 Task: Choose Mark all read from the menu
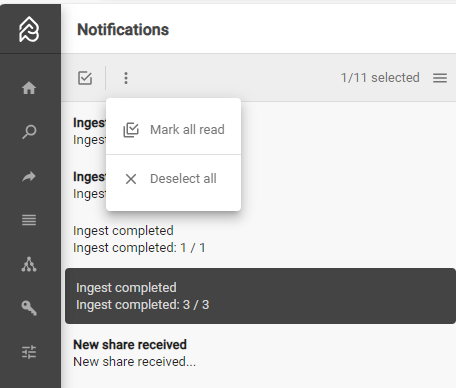point(173,130)
